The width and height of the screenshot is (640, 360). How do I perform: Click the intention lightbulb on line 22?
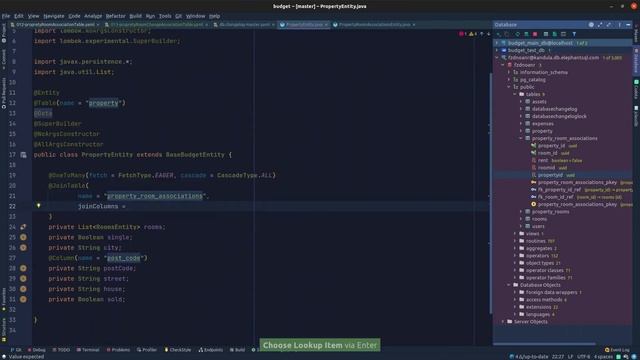click(38, 205)
